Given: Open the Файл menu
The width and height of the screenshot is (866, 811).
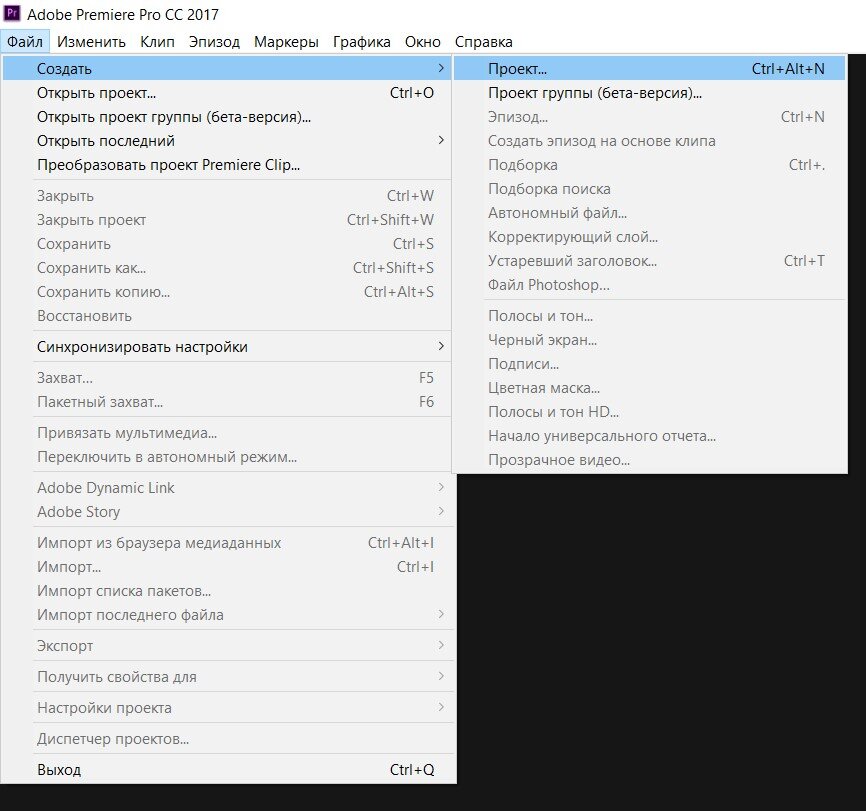Looking at the screenshot, I should tap(25, 42).
